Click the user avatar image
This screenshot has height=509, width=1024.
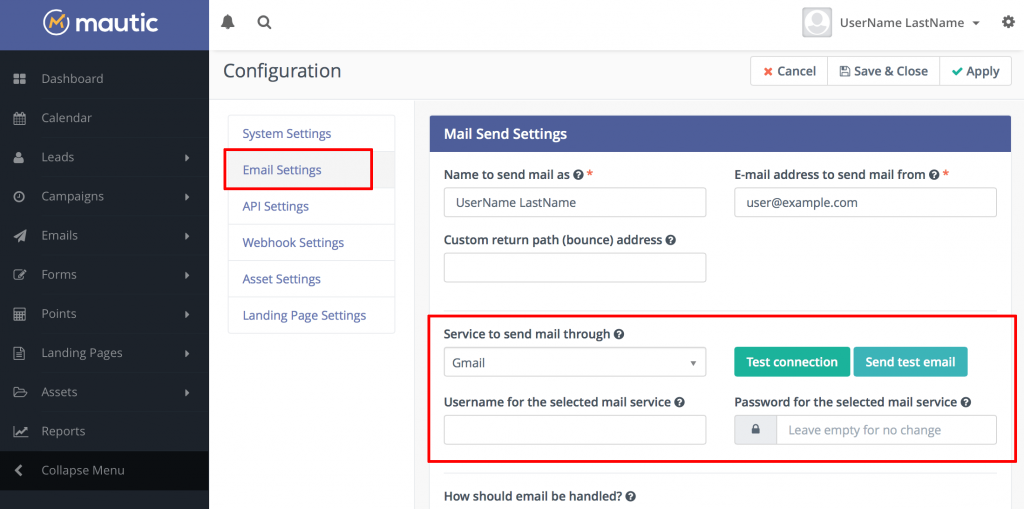click(817, 22)
